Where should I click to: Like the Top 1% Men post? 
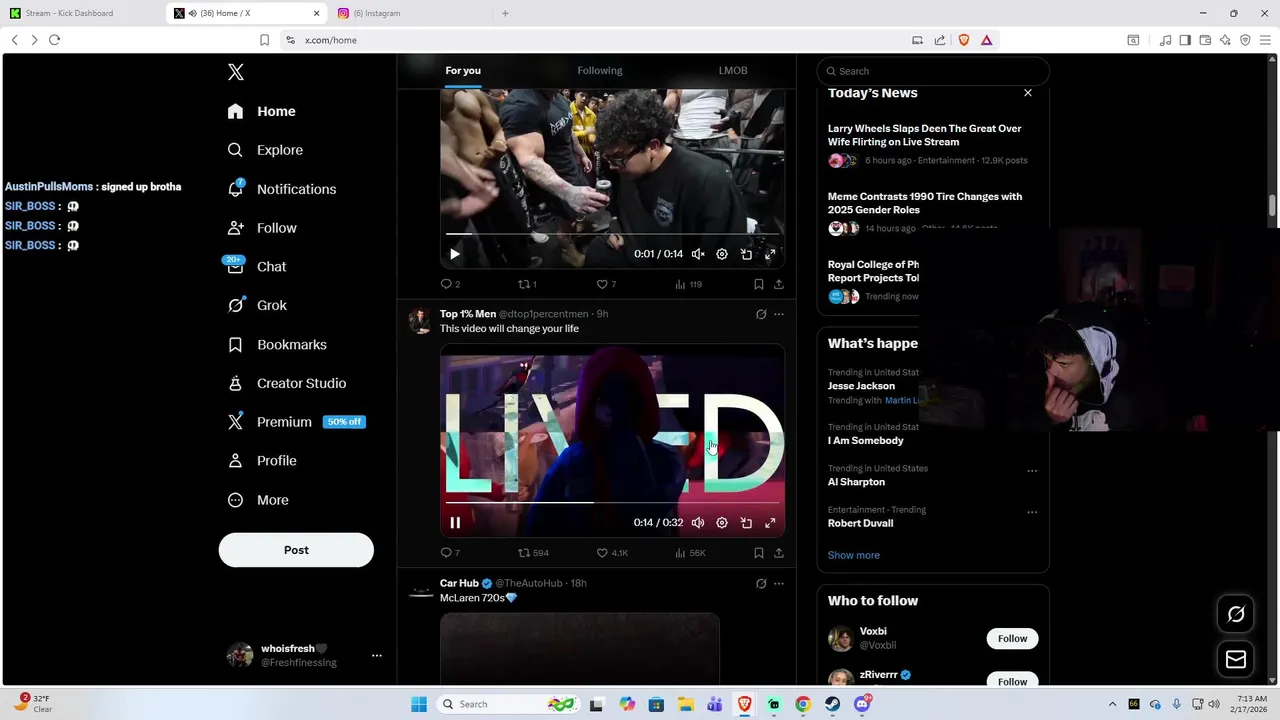[x=612, y=553]
